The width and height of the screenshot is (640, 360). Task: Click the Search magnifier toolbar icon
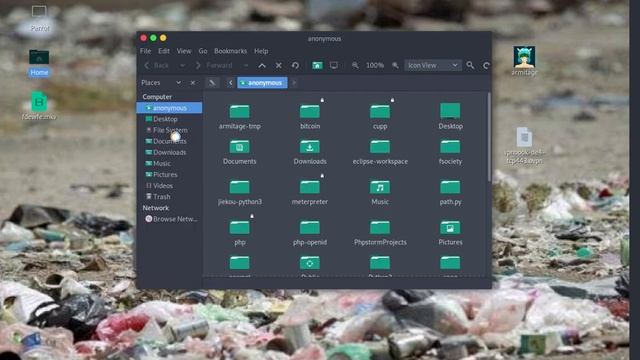470,65
